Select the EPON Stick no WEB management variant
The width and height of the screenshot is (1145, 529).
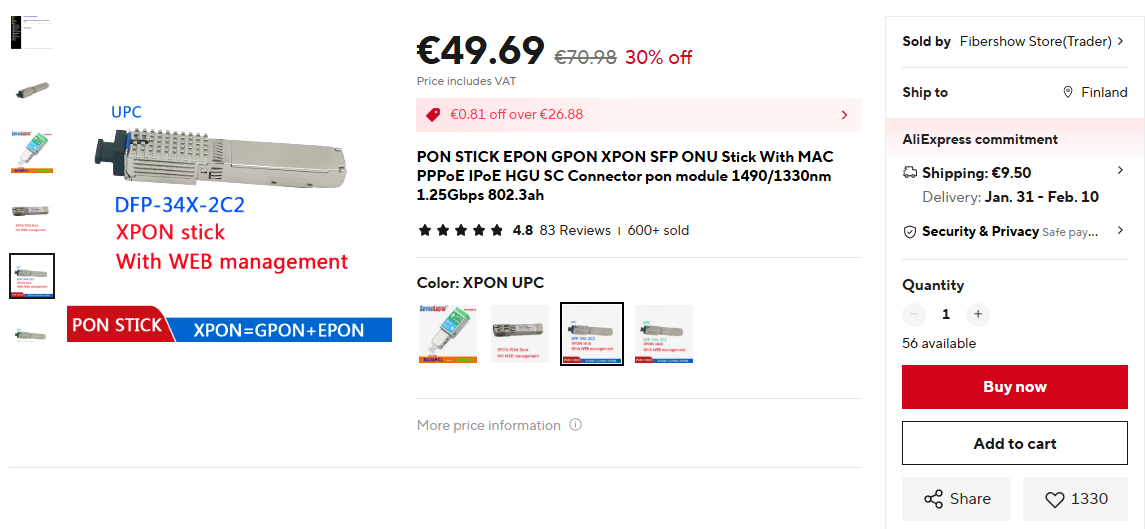point(519,334)
